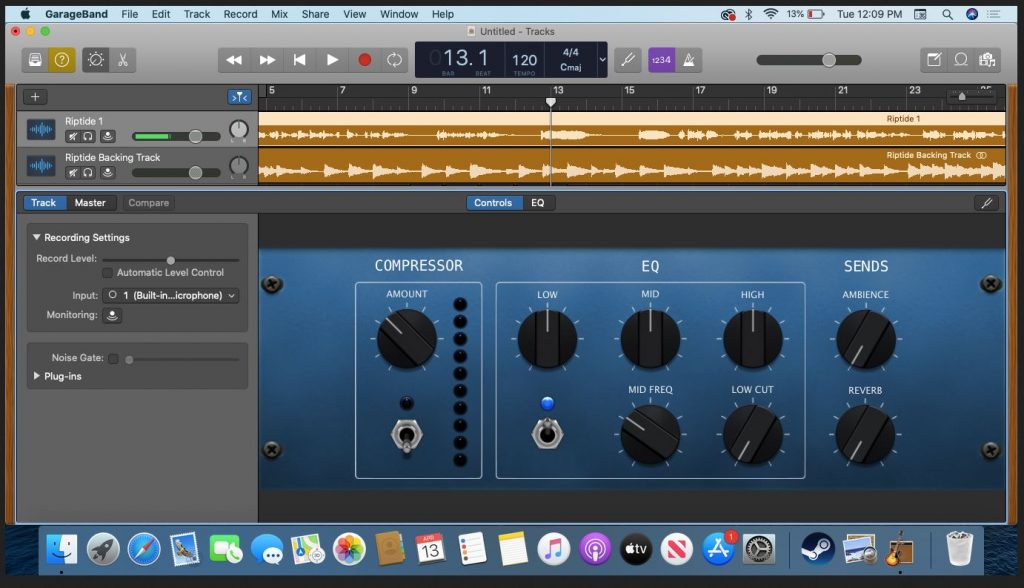This screenshot has width=1024, height=588.
Task: Open the Loop Browser
Action: pos(961,60)
